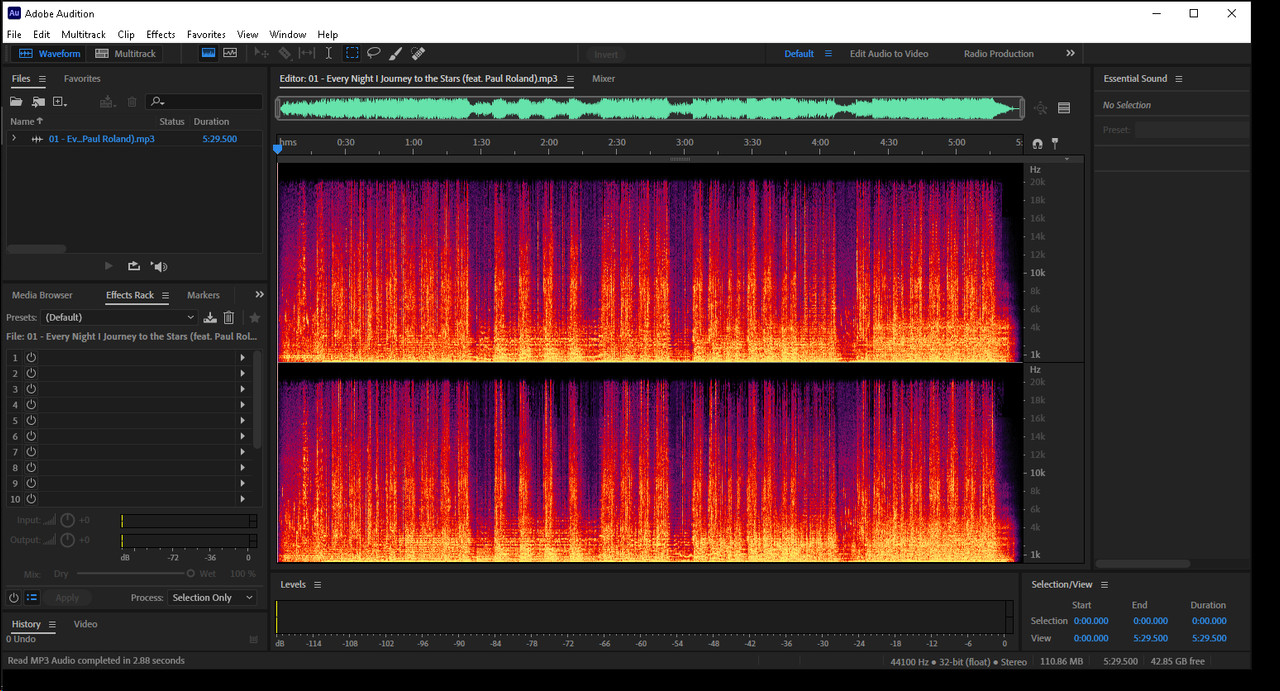The height and width of the screenshot is (691, 1280).
Task: Open the Effects Rack panel menu
Action: [x=165, y=296]
